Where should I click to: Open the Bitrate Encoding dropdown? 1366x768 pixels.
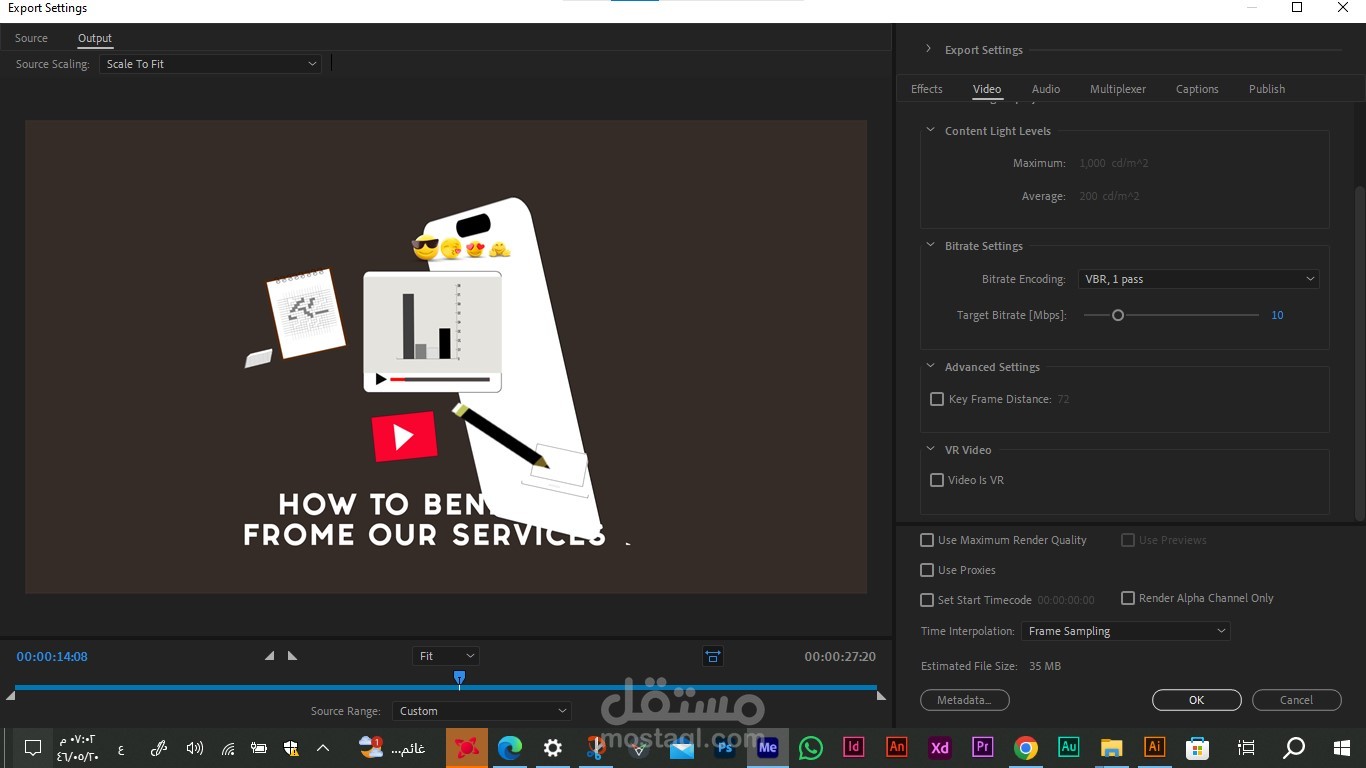[x=1198, y=279]
